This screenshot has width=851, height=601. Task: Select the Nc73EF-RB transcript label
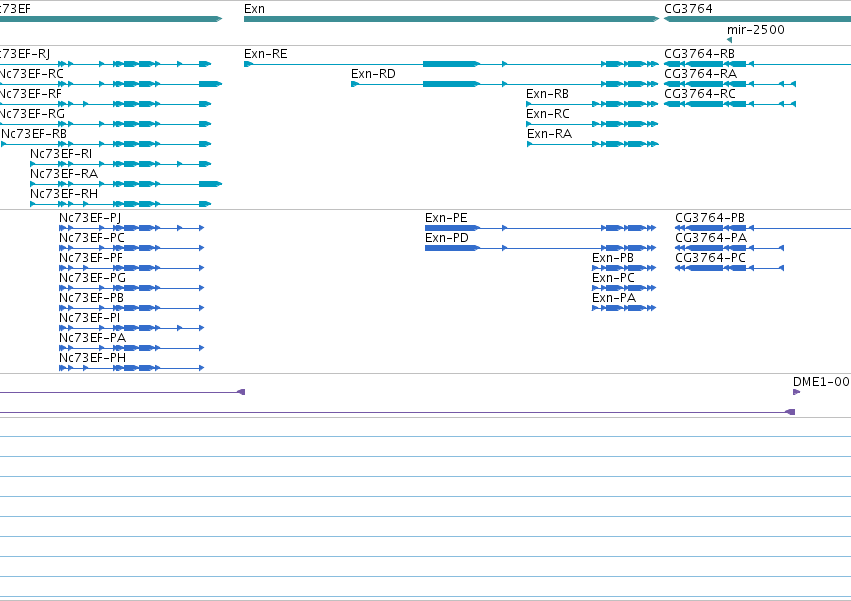(34, 134)
